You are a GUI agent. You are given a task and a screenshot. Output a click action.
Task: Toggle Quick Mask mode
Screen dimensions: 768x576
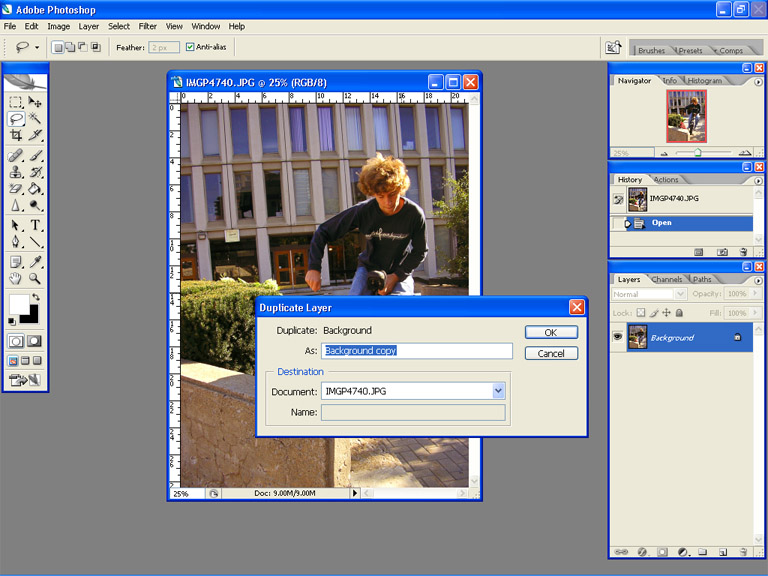pyautogui.click(x=35, y=341)
